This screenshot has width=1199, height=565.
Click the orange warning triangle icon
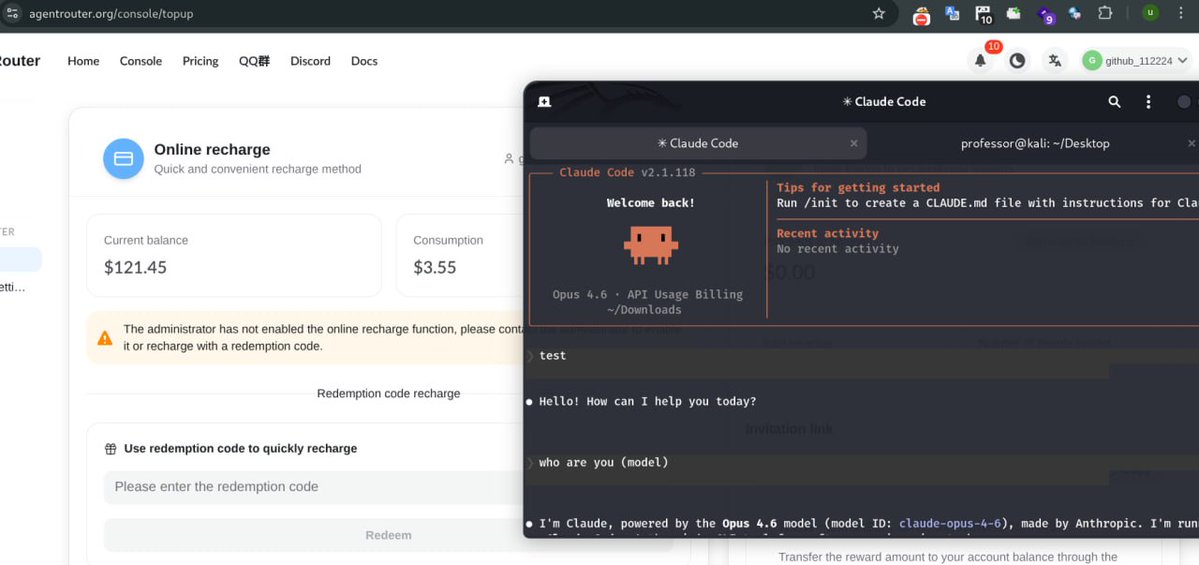pos(105,338)
